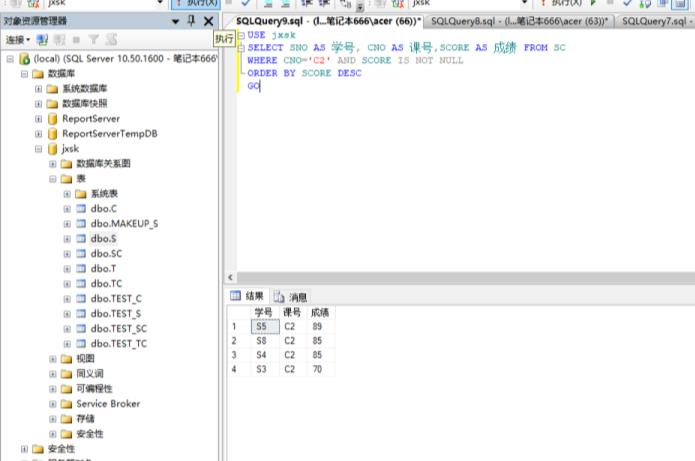The height and width of the screenshot is (461, 695).
Task: Select the dbo.TEST_SC table label
Action: 118,328
